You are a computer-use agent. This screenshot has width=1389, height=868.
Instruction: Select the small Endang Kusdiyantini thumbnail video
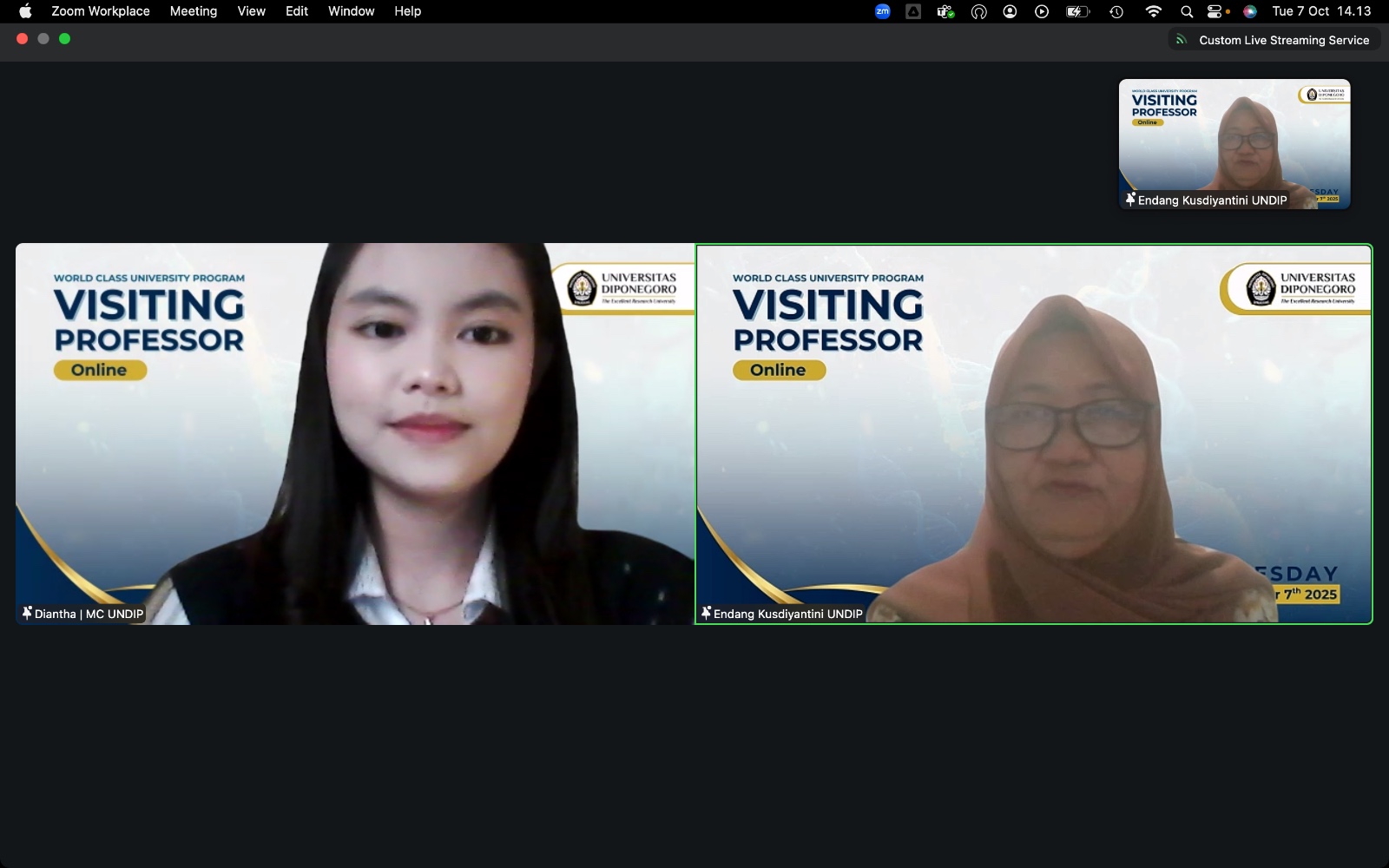pyautogui.click(x=1234, y=144)
